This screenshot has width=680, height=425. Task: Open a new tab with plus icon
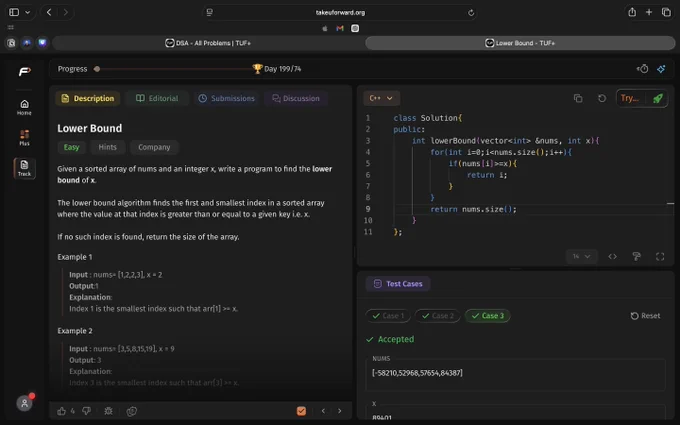649,12
